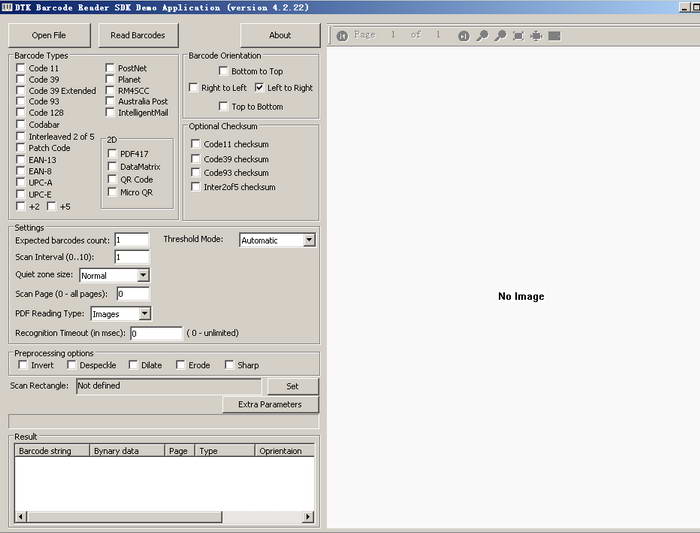The height and width of the screenshot is (533, 700).
Task: Enable Code 93 barcode type
Action: coord(21,101)
